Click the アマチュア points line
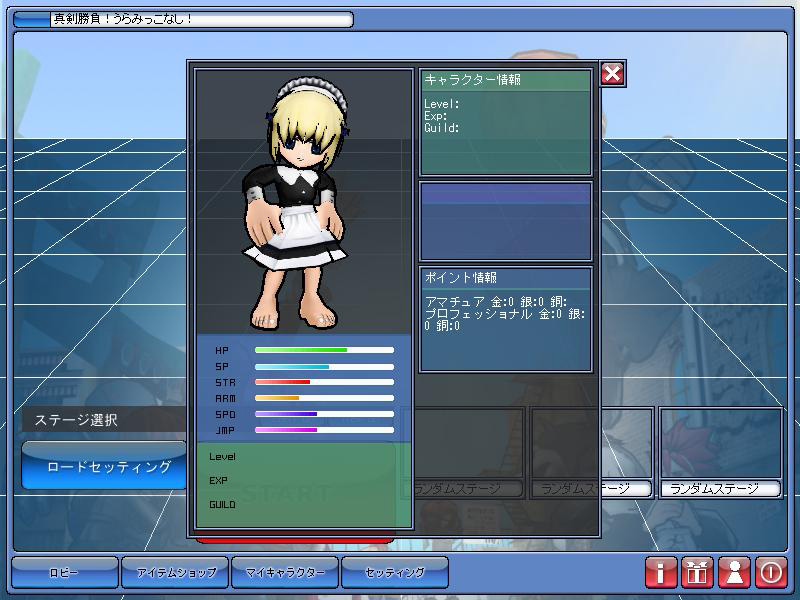Screen dimensions: 800x600 (x=496, y=302)
